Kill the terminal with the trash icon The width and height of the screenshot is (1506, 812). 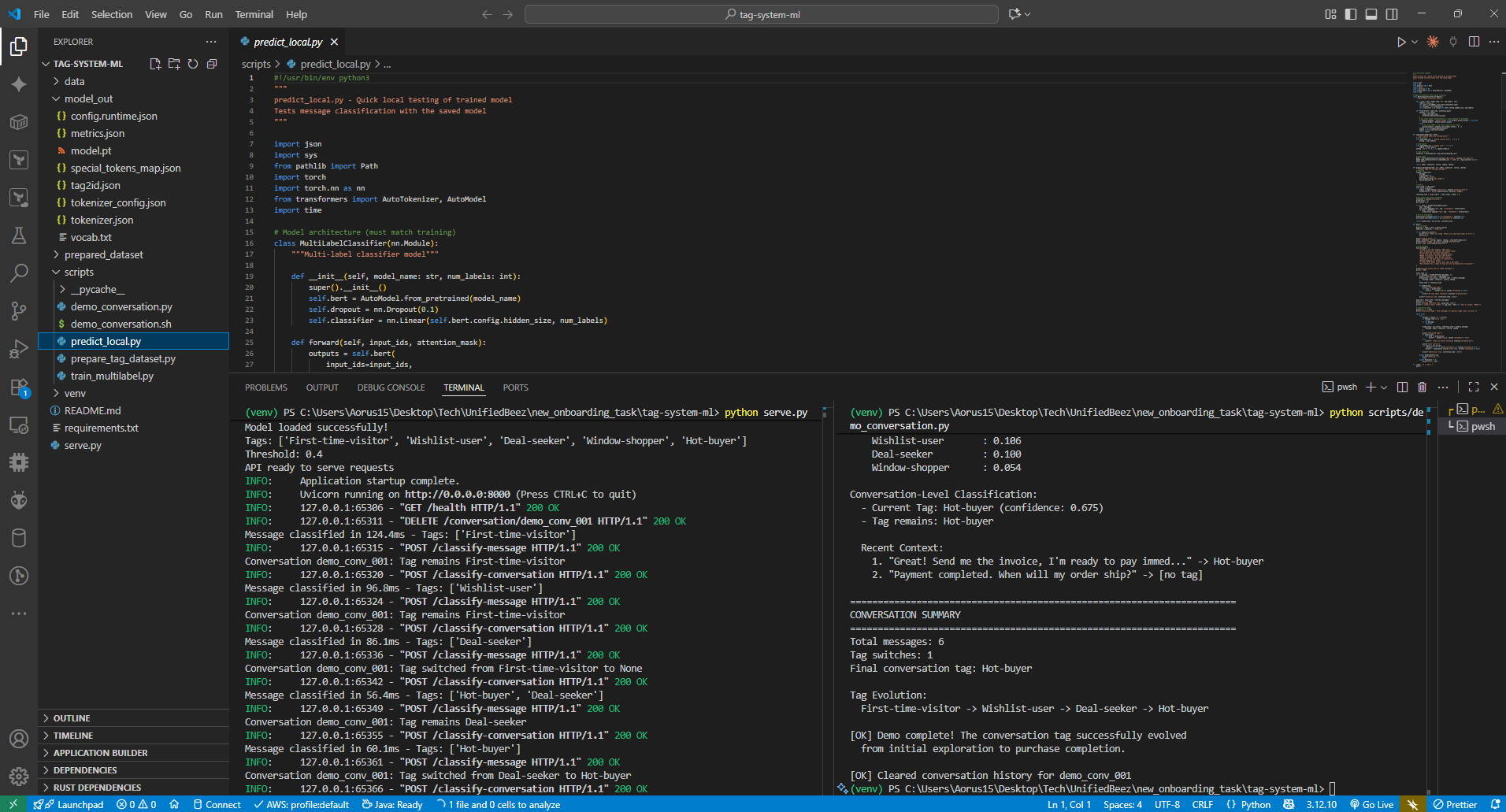tap(1422, 387)
